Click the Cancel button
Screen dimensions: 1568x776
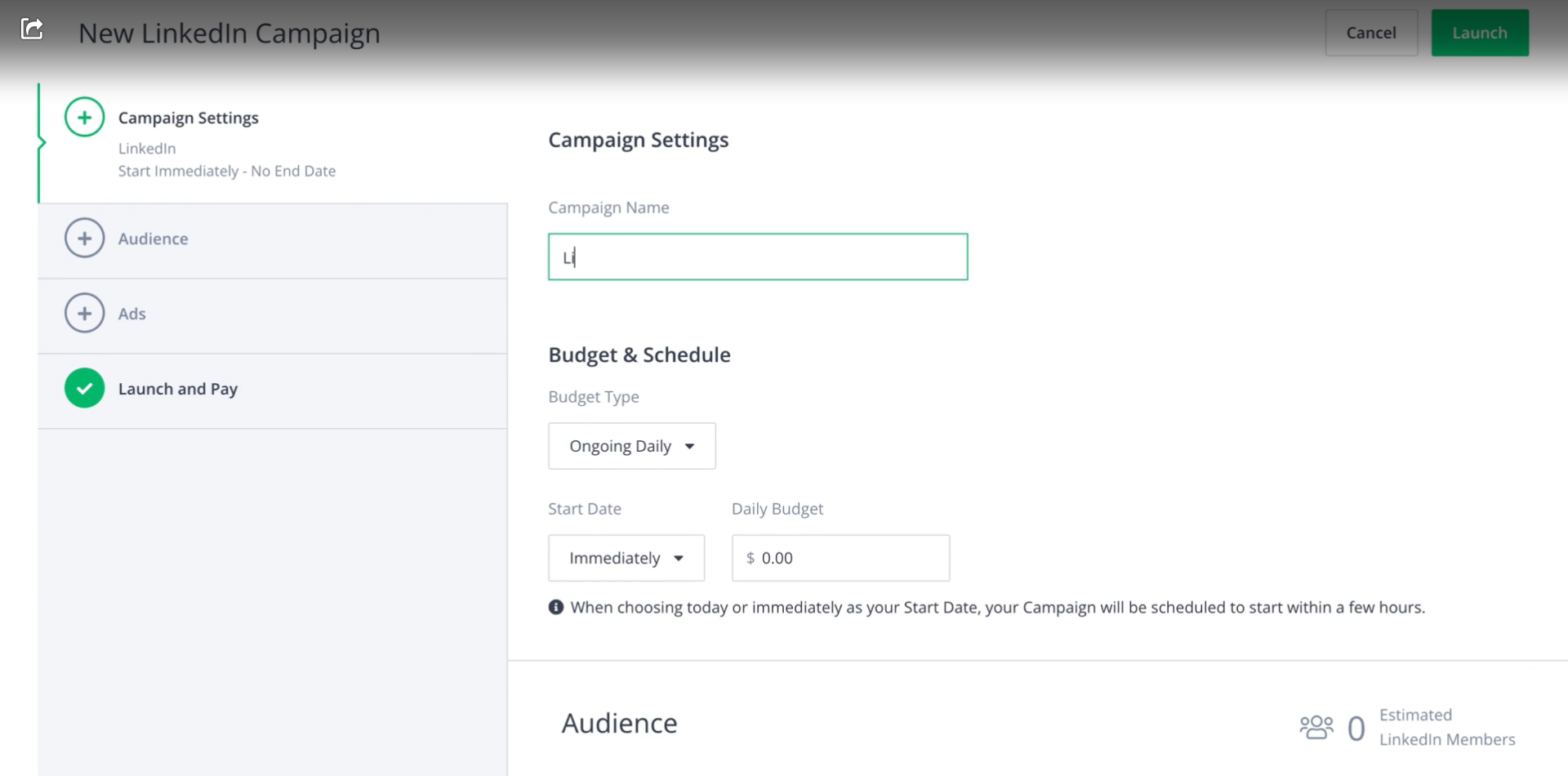pos(1370,33)
